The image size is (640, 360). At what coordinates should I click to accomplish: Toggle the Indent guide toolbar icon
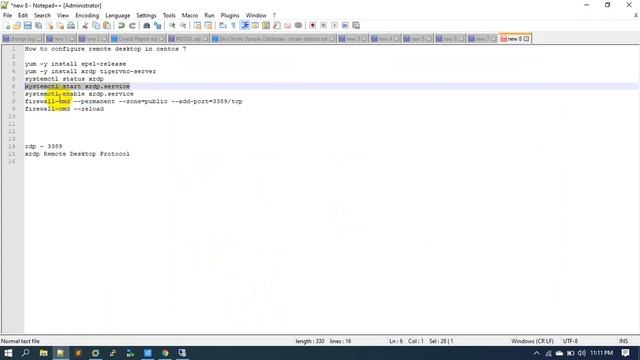click(244, 25)
